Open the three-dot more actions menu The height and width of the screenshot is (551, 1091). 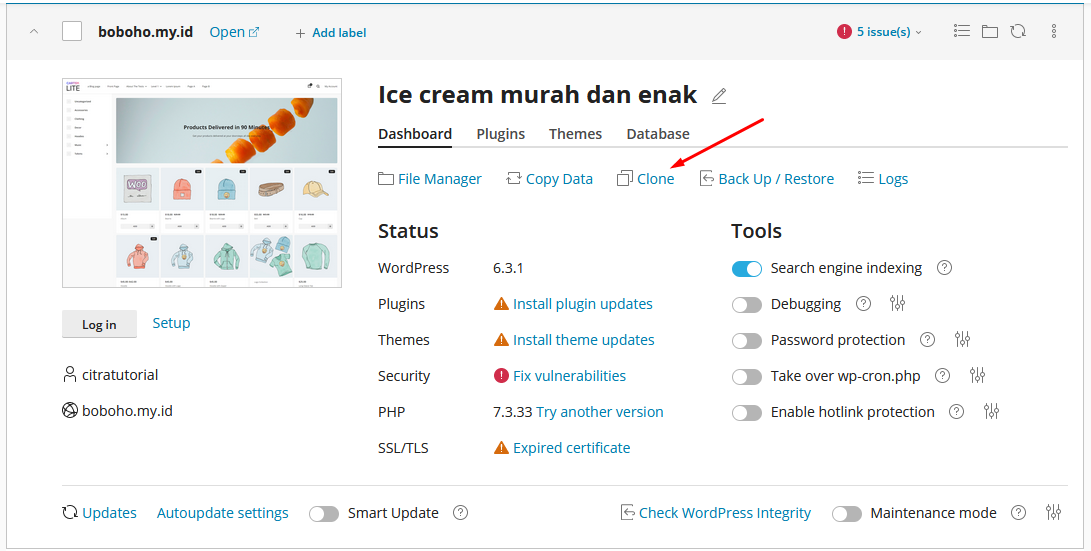pos(1053,31)
